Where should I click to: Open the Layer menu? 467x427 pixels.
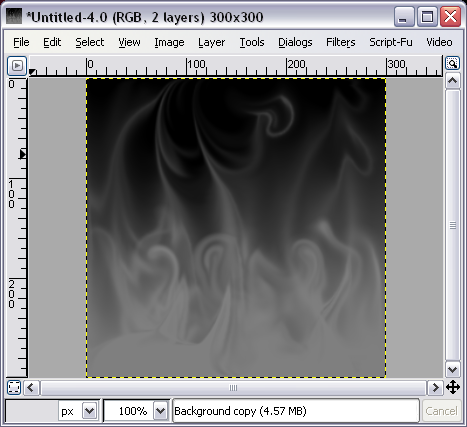tap(211, 43)
